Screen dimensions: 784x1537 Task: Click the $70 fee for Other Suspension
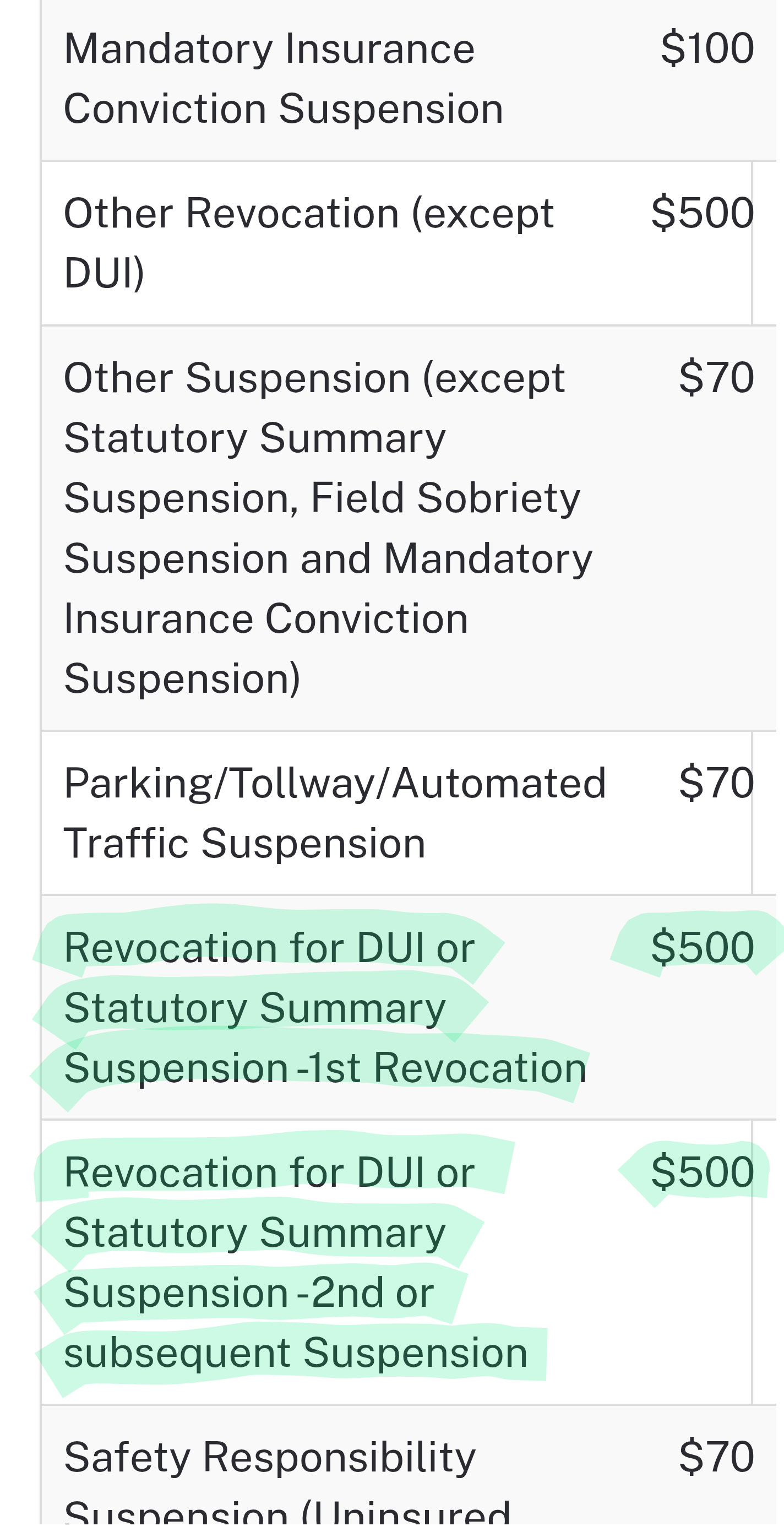(x=717, y=378)
